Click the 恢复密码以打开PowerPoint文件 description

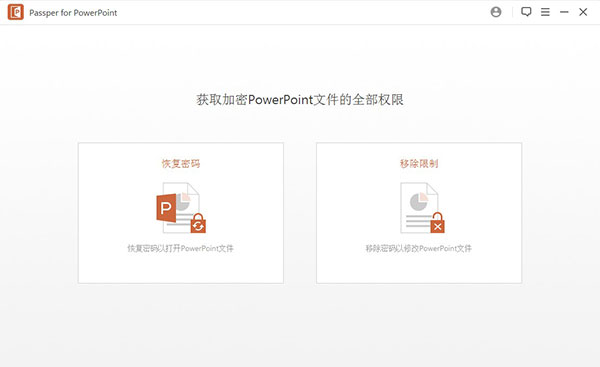pos(181,248)
